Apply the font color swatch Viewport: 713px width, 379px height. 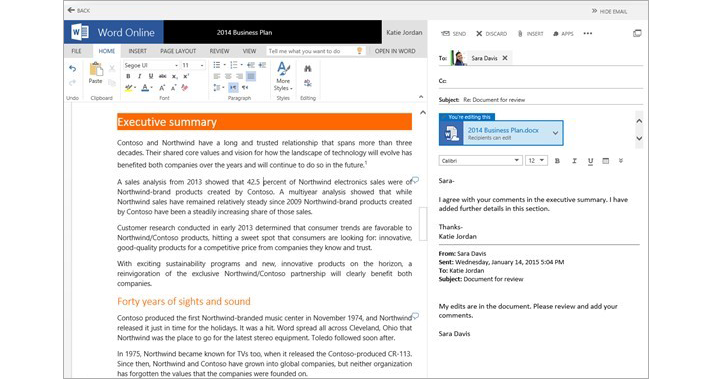point(145,88)
